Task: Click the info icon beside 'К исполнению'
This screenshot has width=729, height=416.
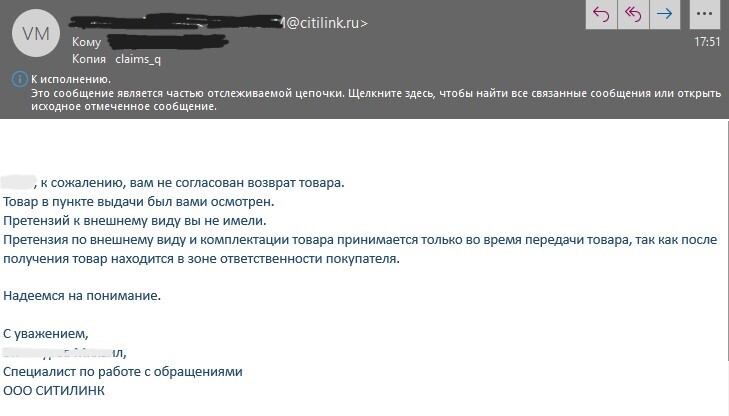Action: (18, 79)
